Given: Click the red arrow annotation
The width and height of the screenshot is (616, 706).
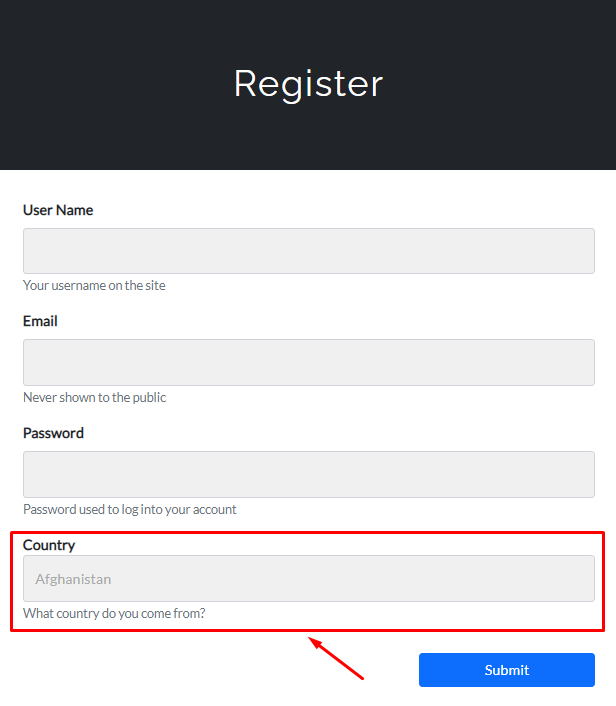Looking at the screenshot, I should pyautogui.click(x=337, y=660).
